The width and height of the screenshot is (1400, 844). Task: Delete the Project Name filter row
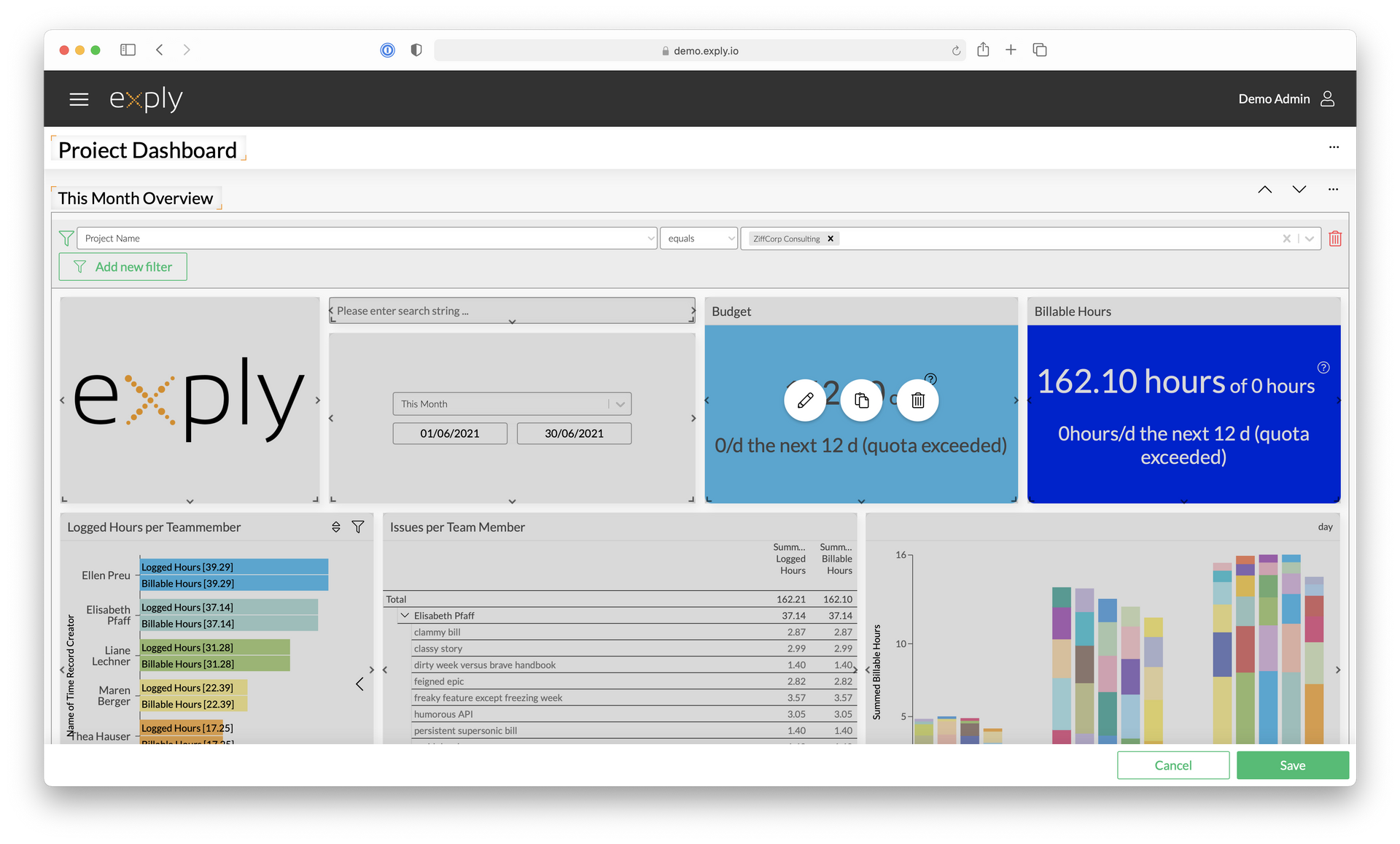point(1335,239)
